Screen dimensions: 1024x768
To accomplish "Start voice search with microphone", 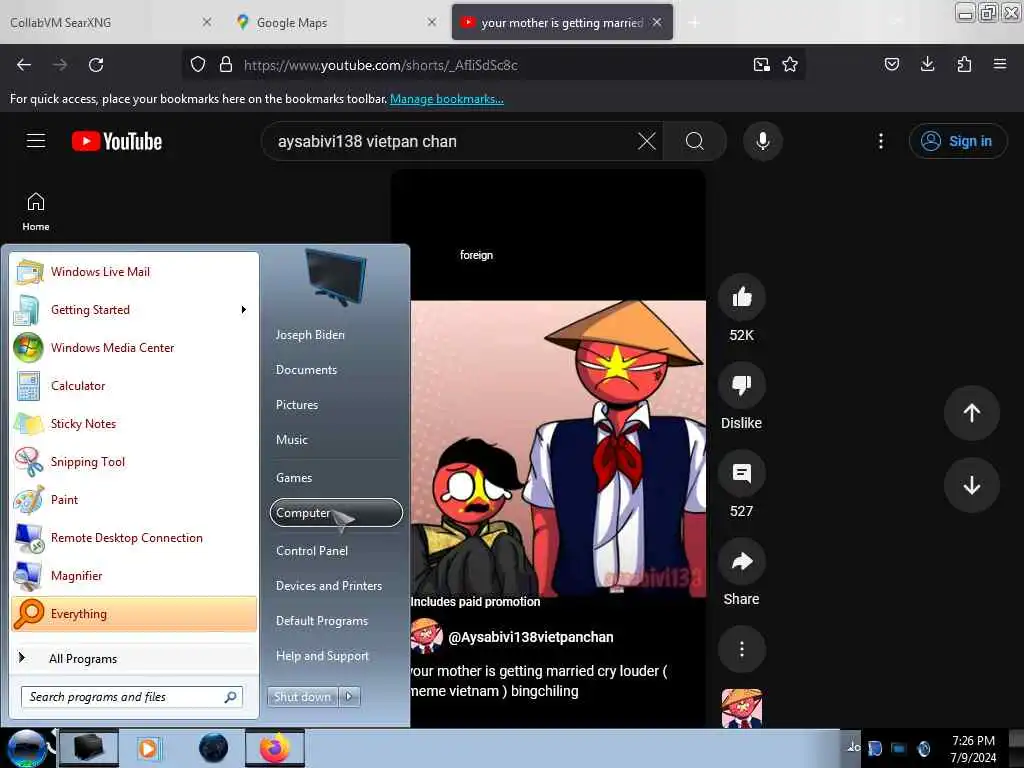I will tap(762, 141).
